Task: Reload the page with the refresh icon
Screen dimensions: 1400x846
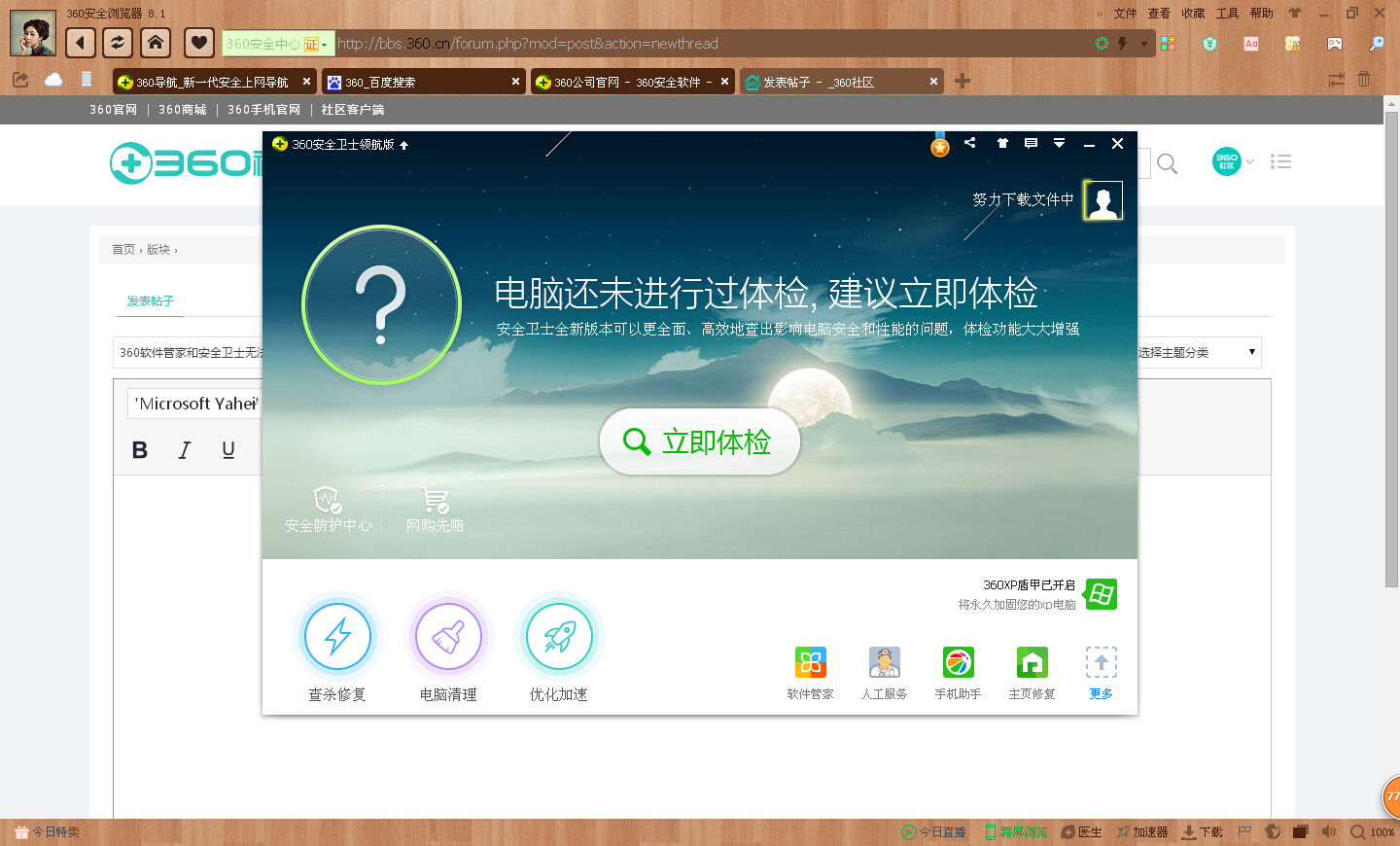Action: click(118, 42)
